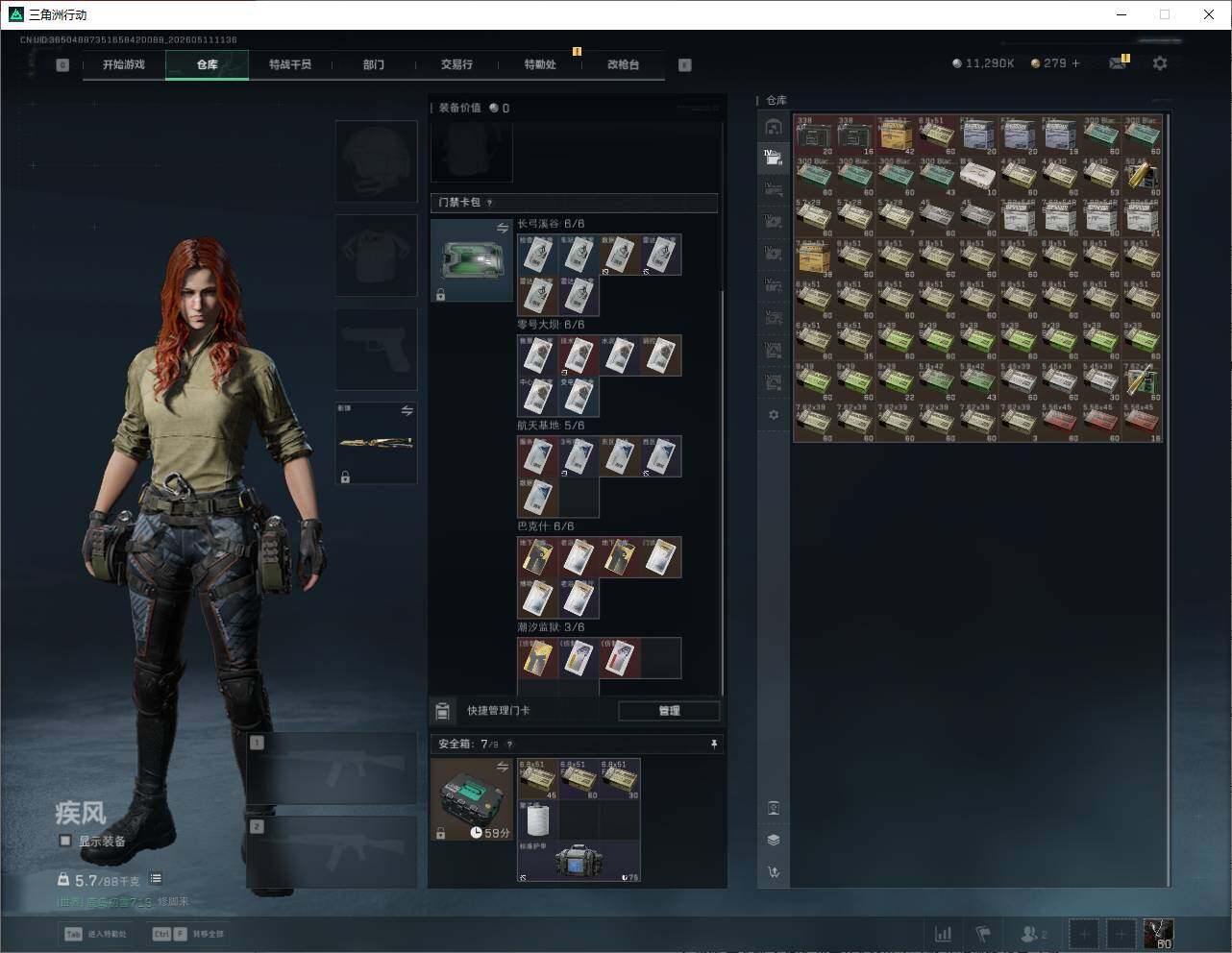
Task: Select the 标准护甲 bag in safe box
Action: (x=579, y=861)
